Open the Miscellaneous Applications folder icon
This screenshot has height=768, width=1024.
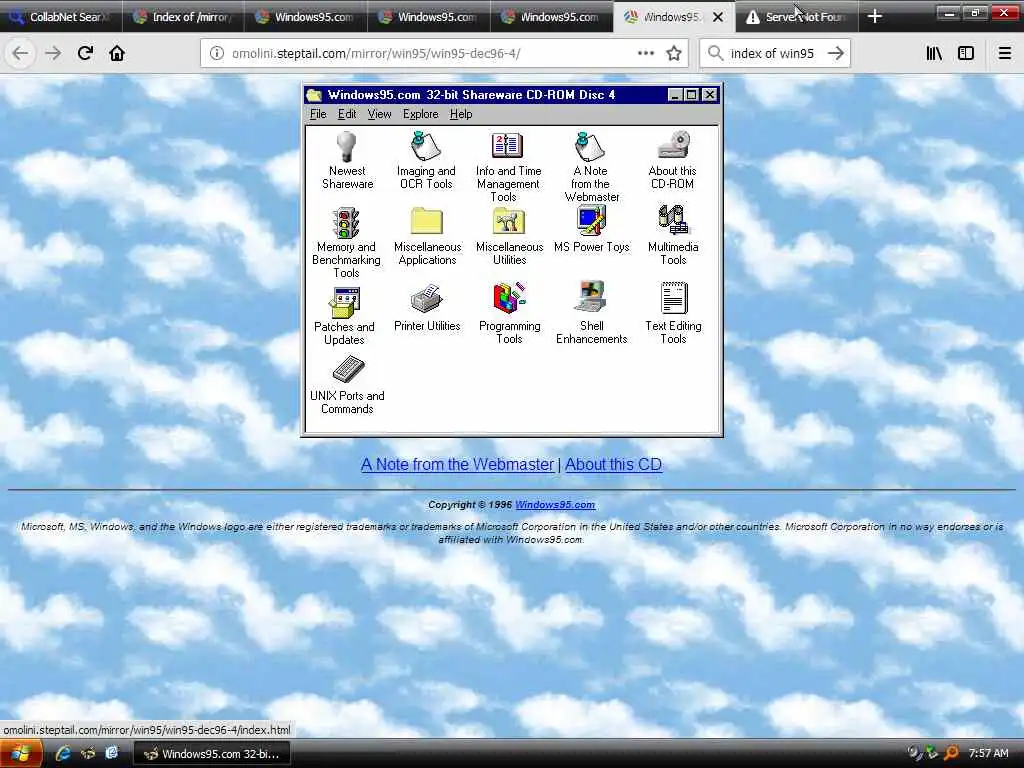(426, 221)
